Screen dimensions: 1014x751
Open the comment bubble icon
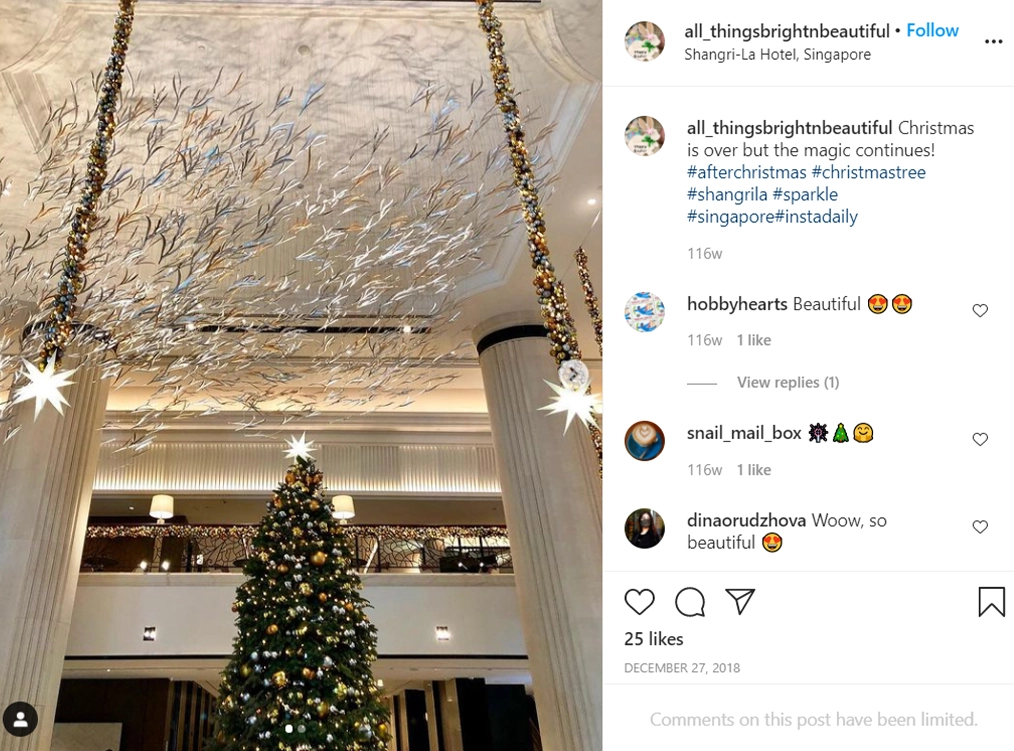pyautogui.click(x=689, y=602)
